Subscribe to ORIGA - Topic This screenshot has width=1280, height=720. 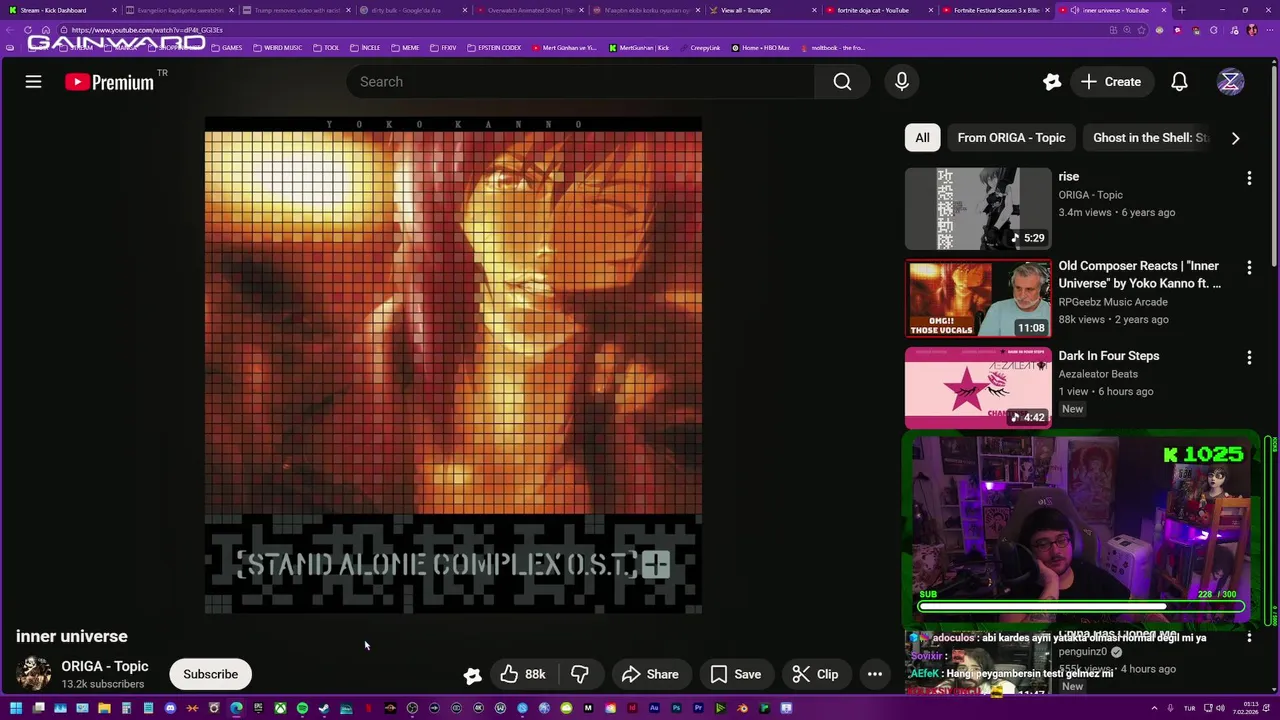click(x=210, y=674)
